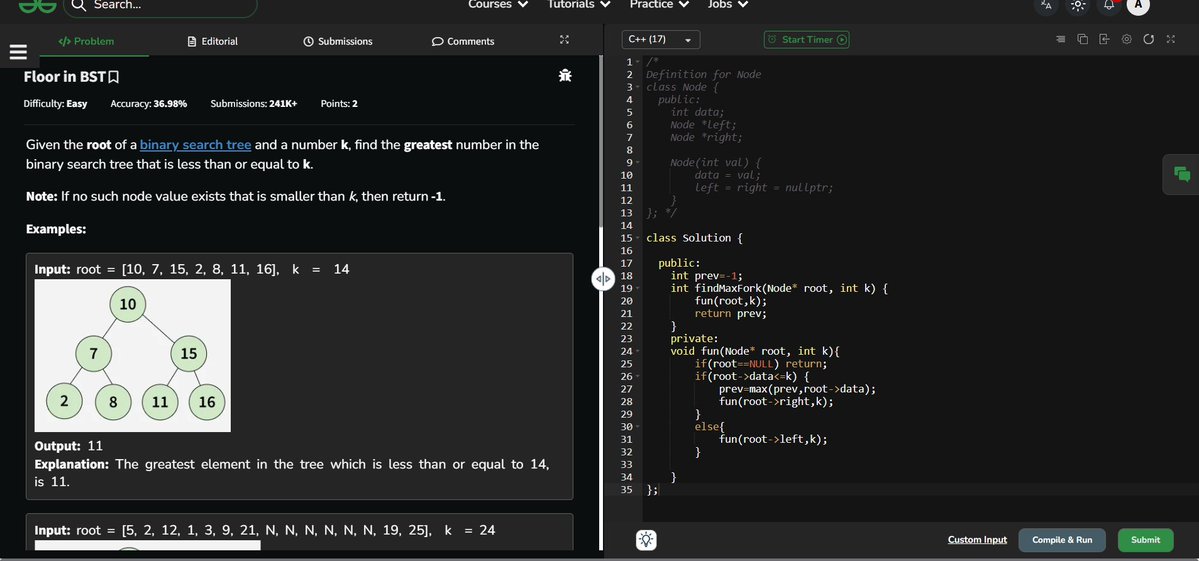Collapse class Node fold at line 3
The height and width of the screenshot is (561, 1199).
638,87
